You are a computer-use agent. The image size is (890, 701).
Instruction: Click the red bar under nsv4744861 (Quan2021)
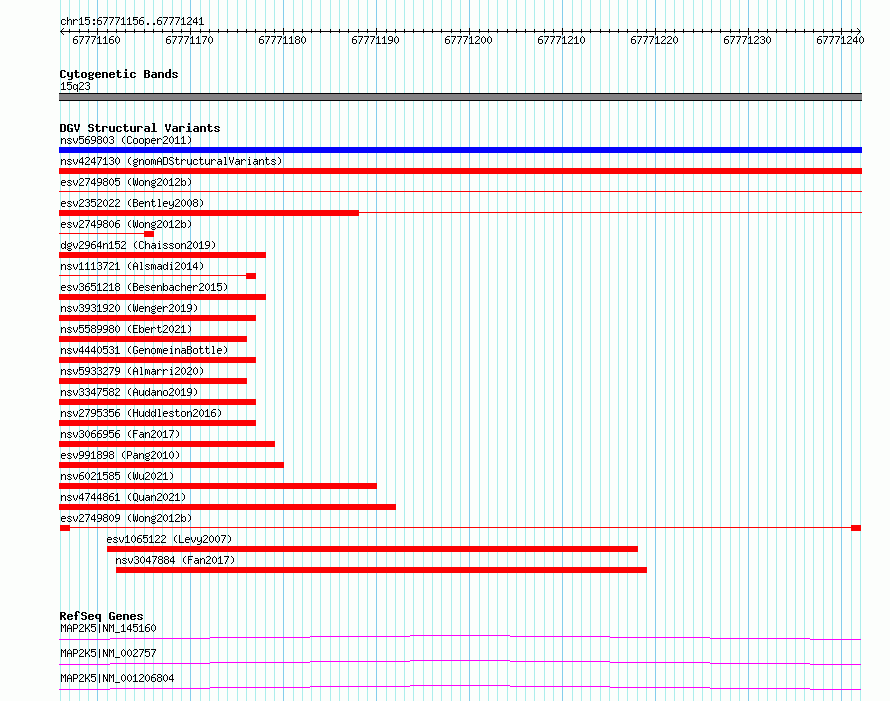click(x=228, y=507)
